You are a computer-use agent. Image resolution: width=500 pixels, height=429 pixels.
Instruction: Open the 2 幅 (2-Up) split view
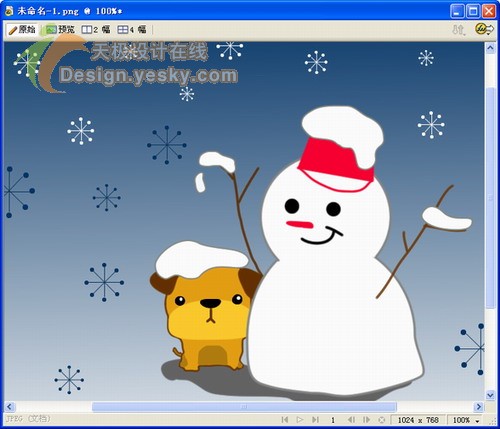(x=96, y=30)
